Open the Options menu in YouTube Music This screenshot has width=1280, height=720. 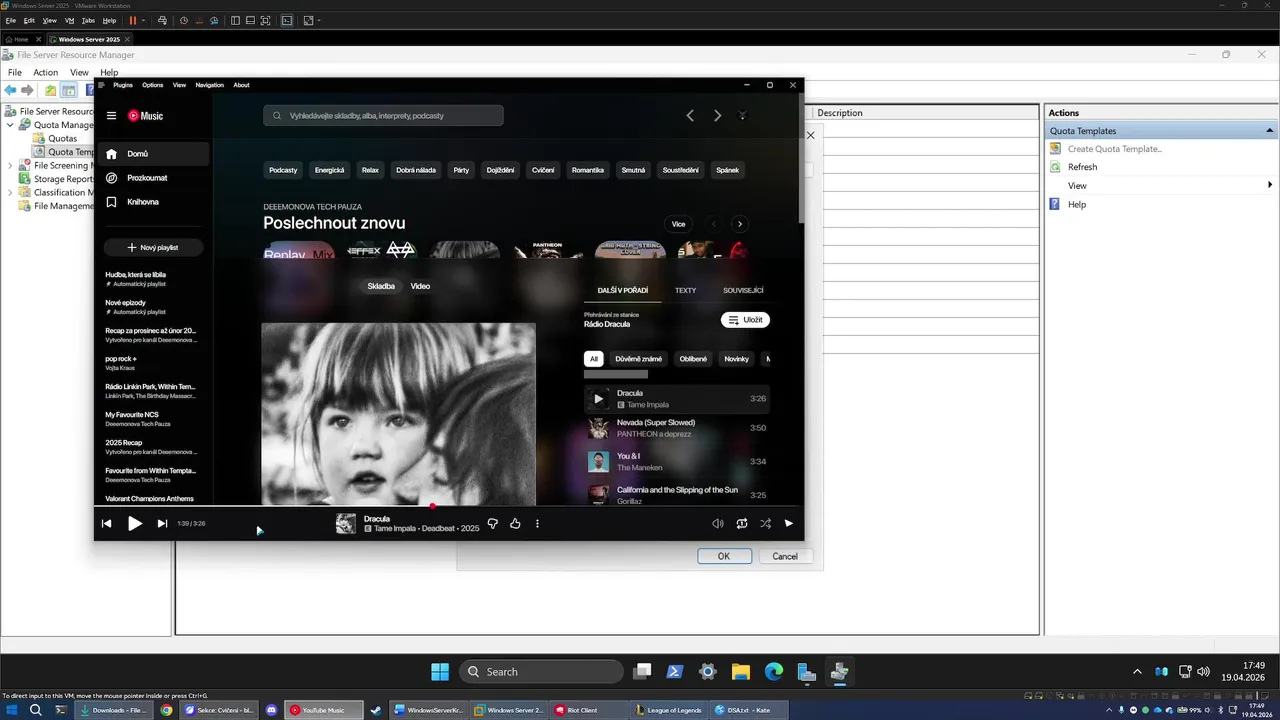click(x=153, y=85)
